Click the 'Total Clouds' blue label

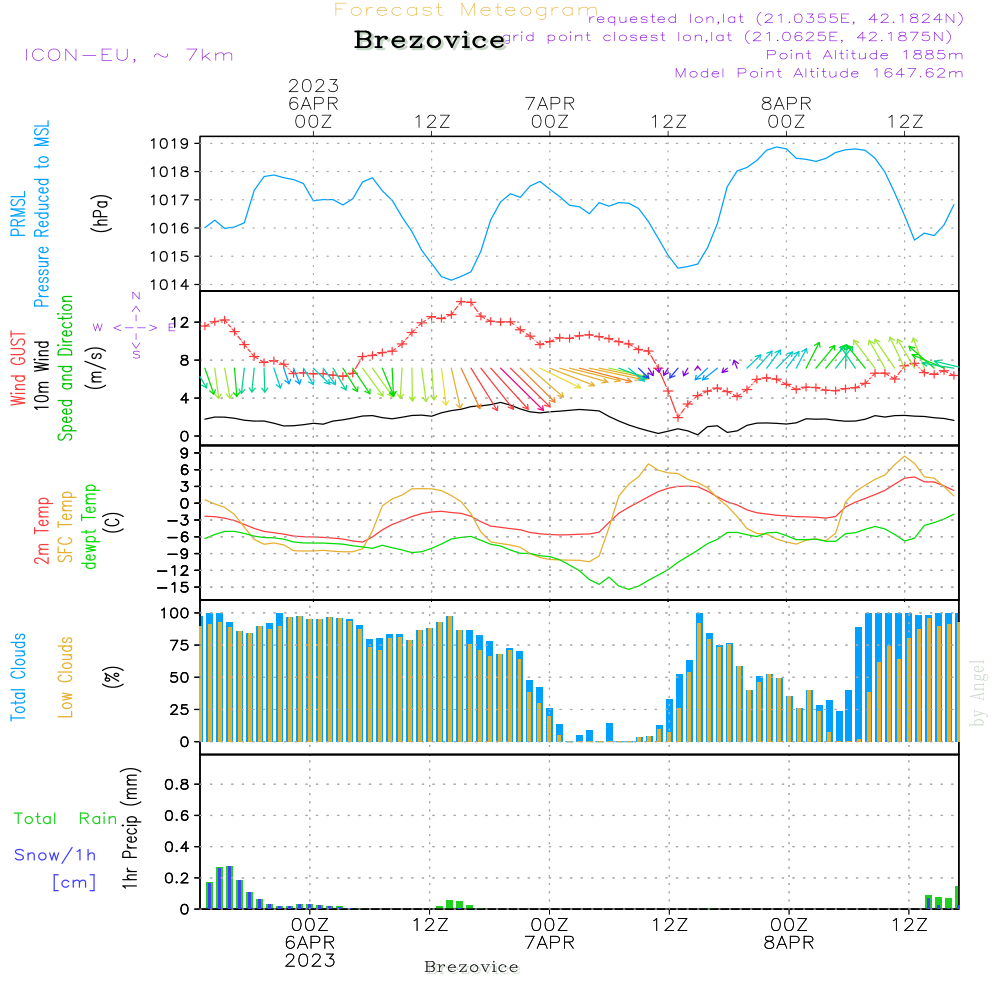18,677
